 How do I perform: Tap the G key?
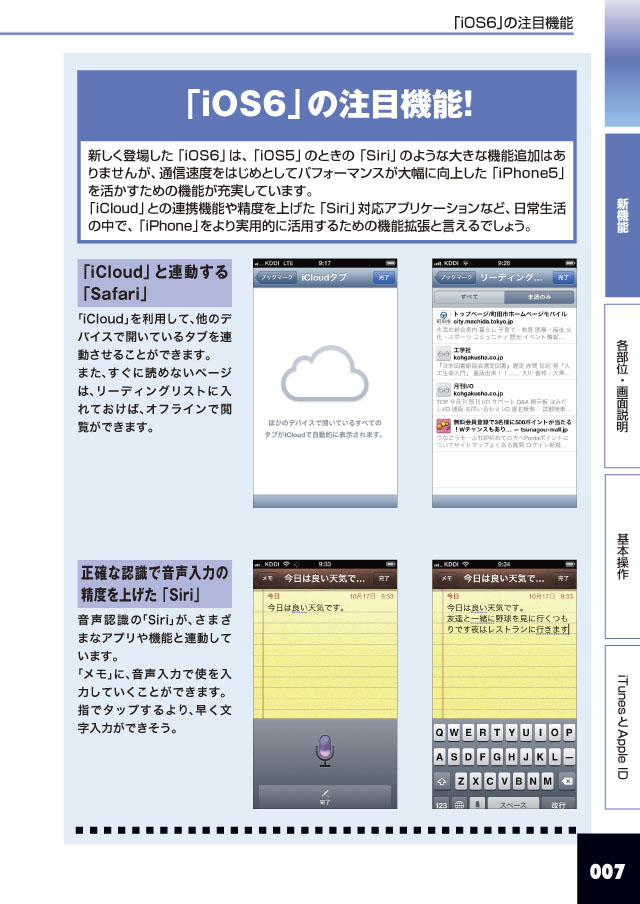coord(497,757)
